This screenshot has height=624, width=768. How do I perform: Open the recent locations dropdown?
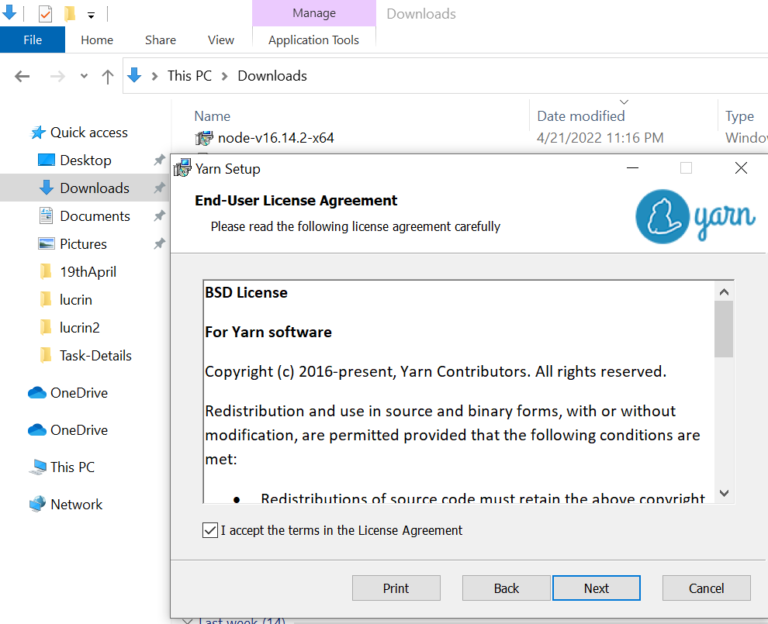point(84,76)
